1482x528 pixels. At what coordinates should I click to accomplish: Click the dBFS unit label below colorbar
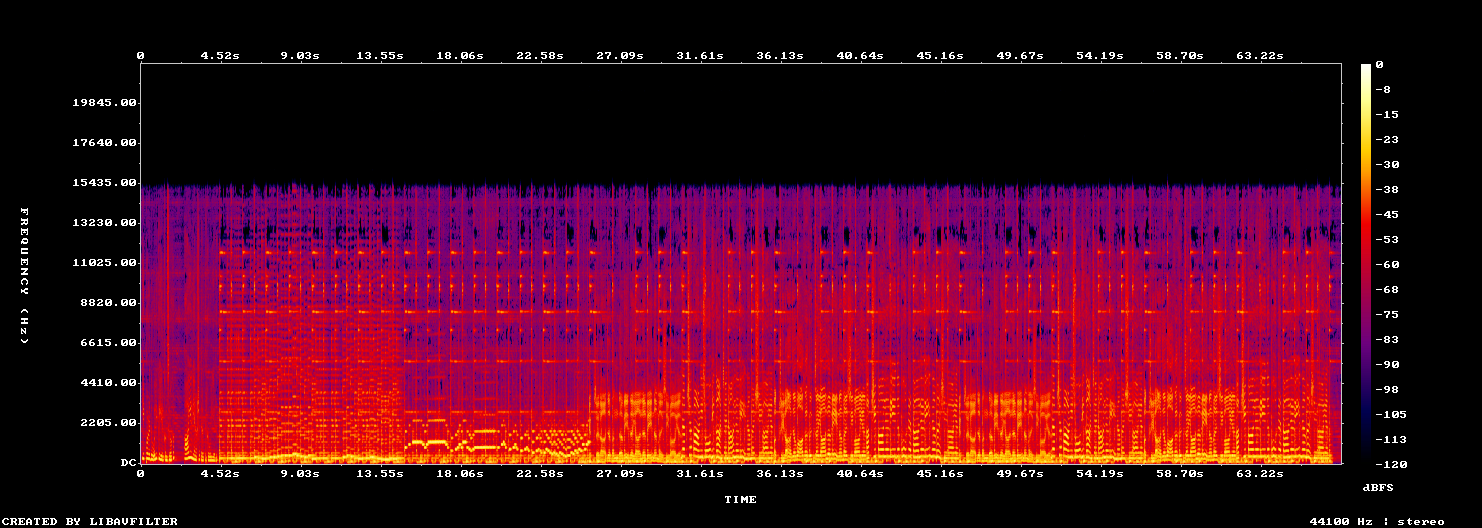pos(1377,486)
